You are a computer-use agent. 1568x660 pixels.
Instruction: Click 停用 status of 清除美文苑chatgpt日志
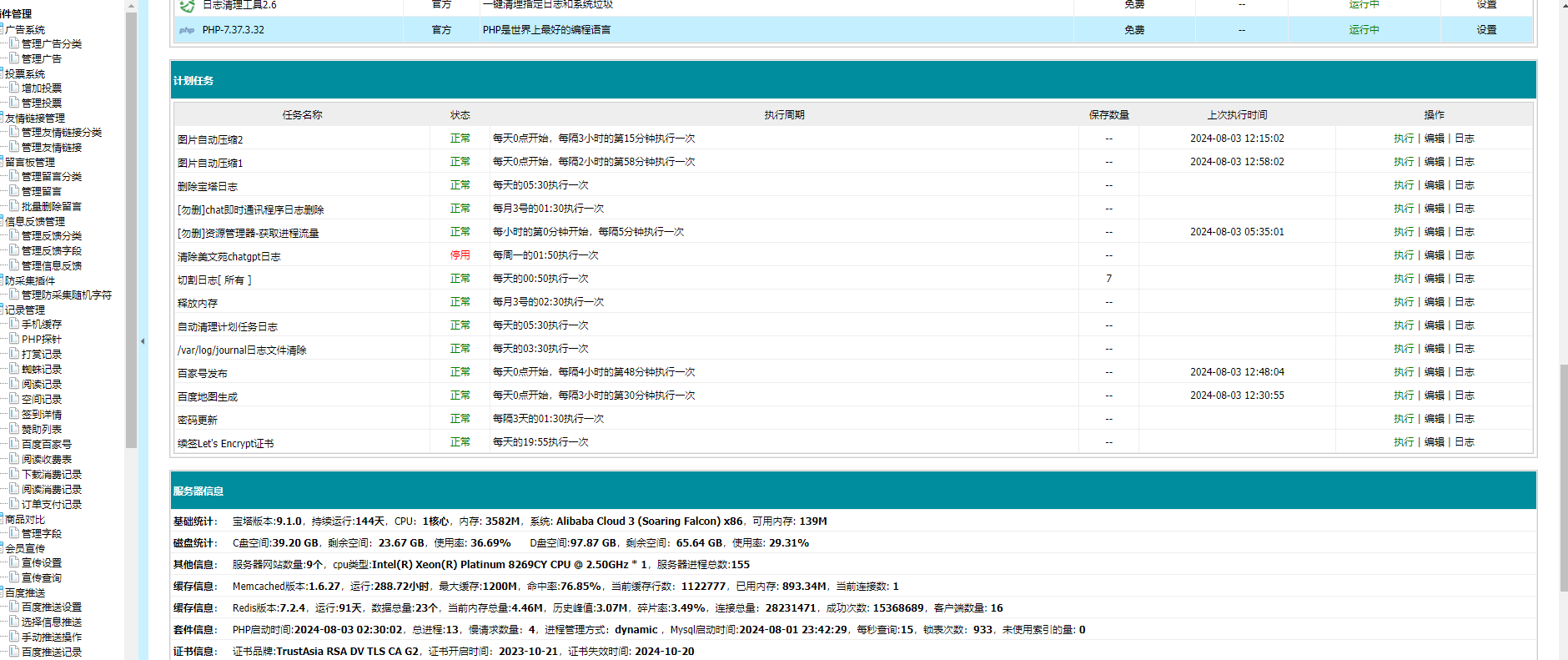coord(460,255)
